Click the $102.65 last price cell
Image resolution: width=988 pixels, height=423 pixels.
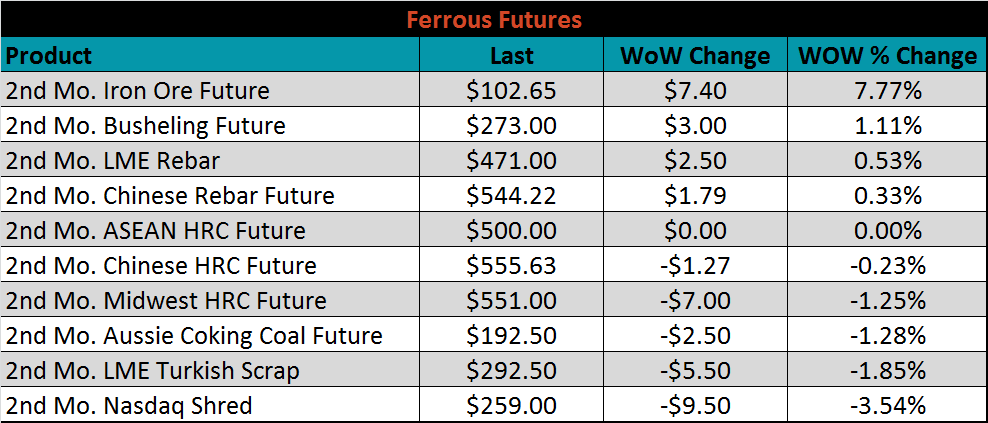pos(512,91)
